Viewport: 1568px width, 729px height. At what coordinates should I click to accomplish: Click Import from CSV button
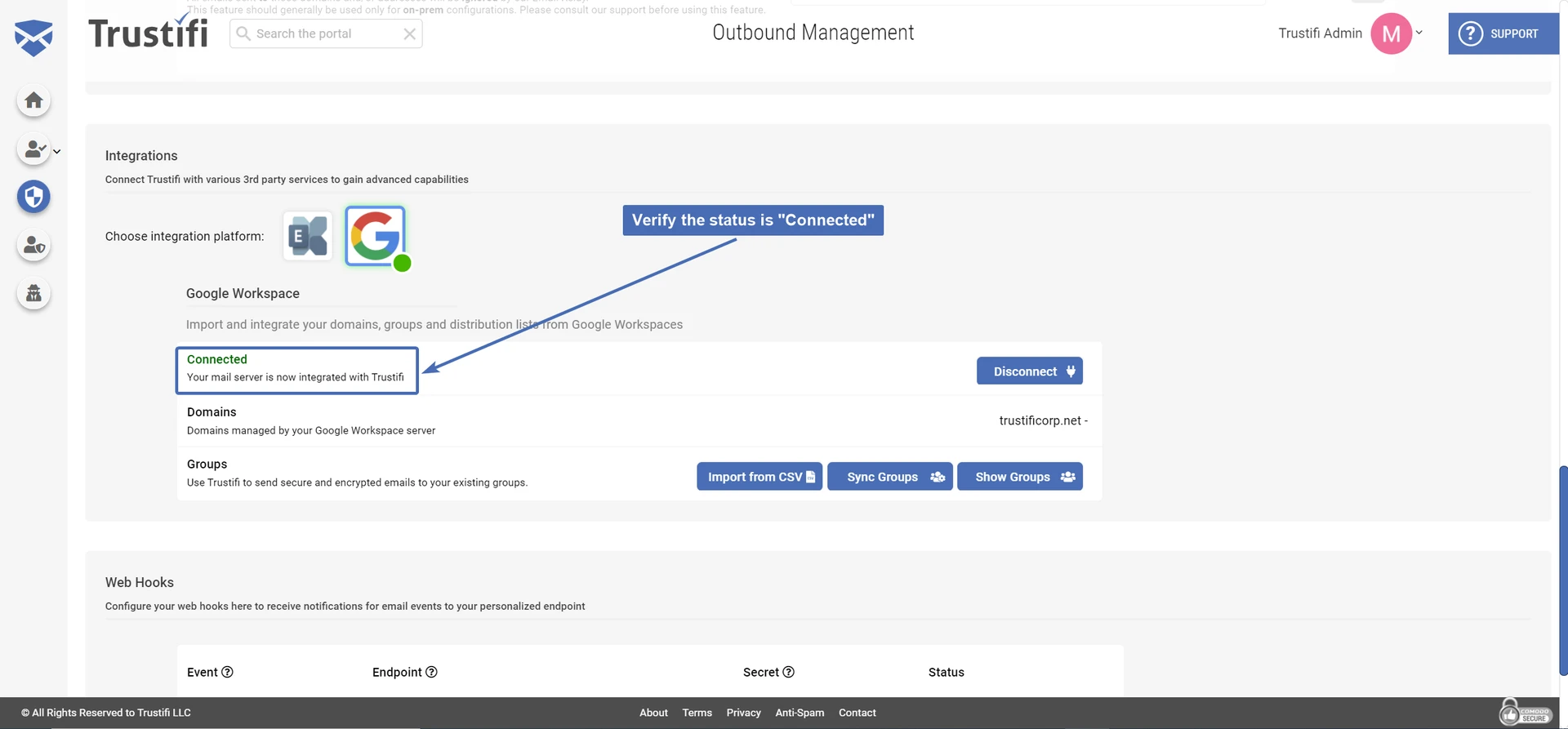(x=759, y=477)
